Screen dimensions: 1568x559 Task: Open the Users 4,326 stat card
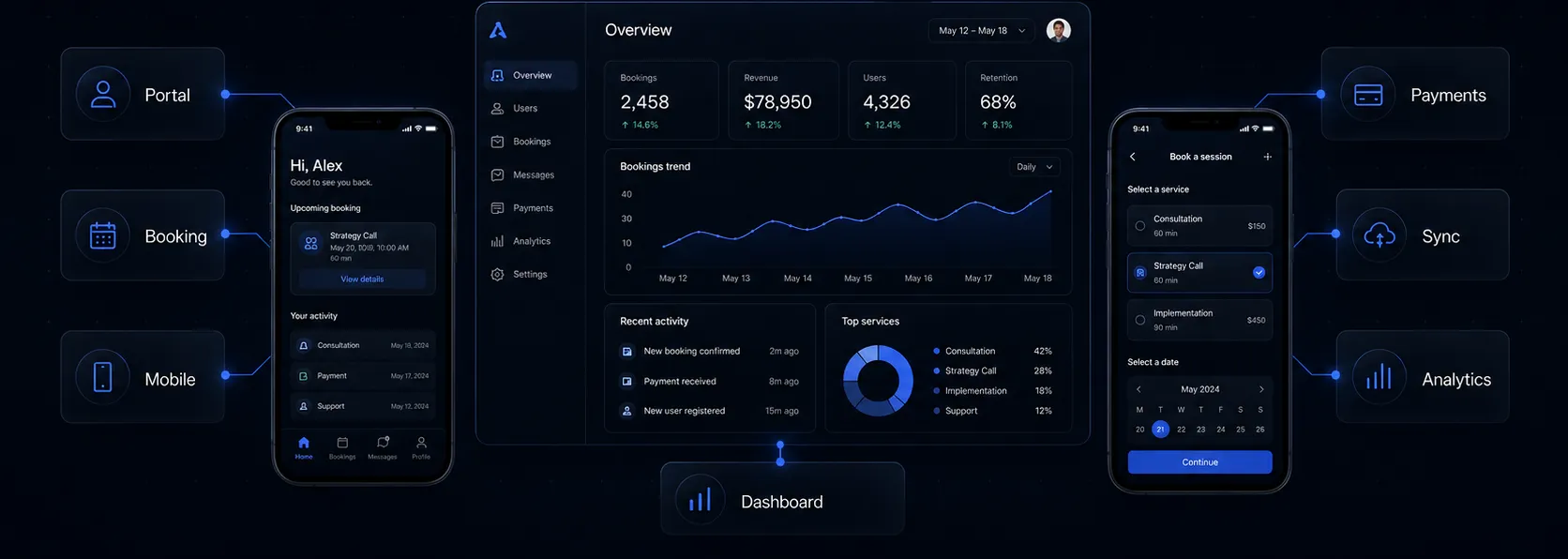coord(902,100)
